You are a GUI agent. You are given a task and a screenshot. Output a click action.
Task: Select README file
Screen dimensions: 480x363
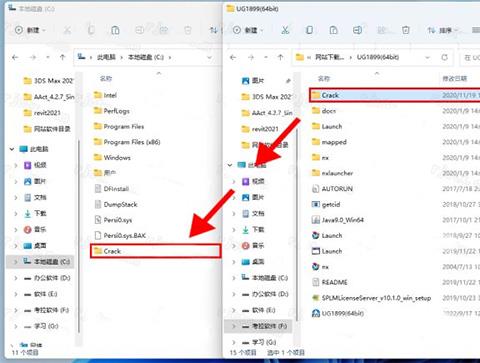(330, 282)
